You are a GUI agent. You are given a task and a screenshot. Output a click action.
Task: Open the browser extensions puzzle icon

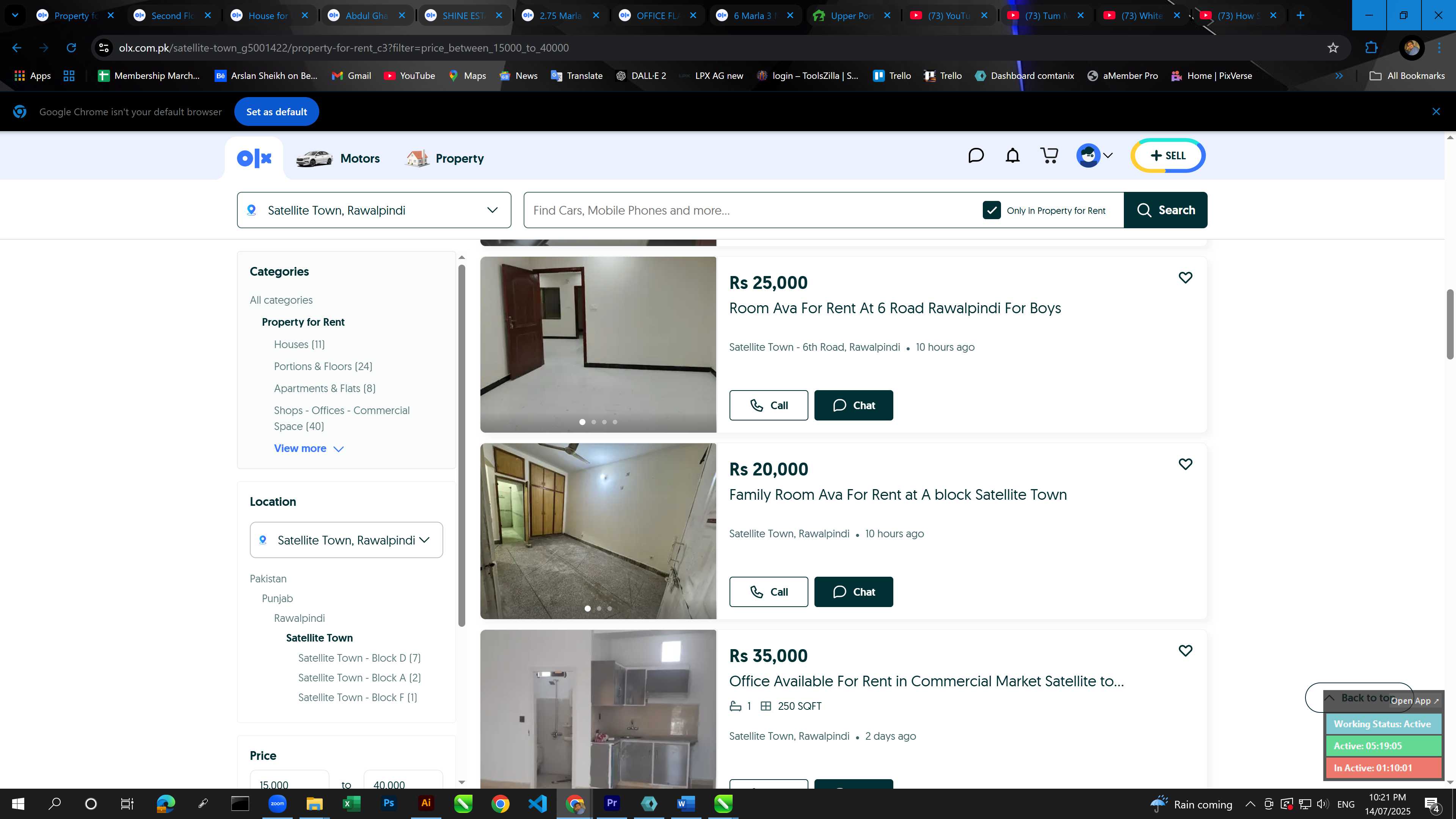coord(1371,48)
